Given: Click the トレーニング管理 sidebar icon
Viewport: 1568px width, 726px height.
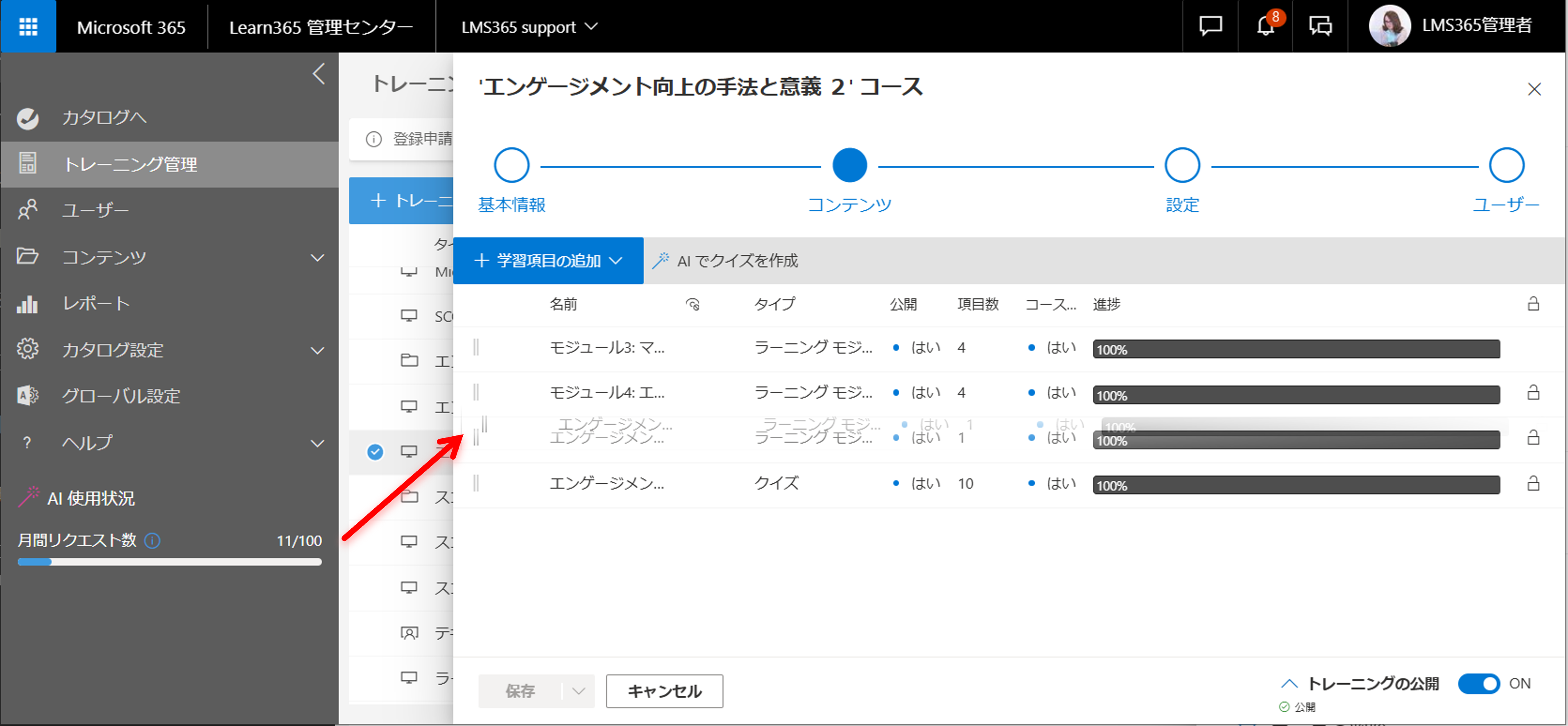Looking at the screenshot, I should [x=27, y=164].
